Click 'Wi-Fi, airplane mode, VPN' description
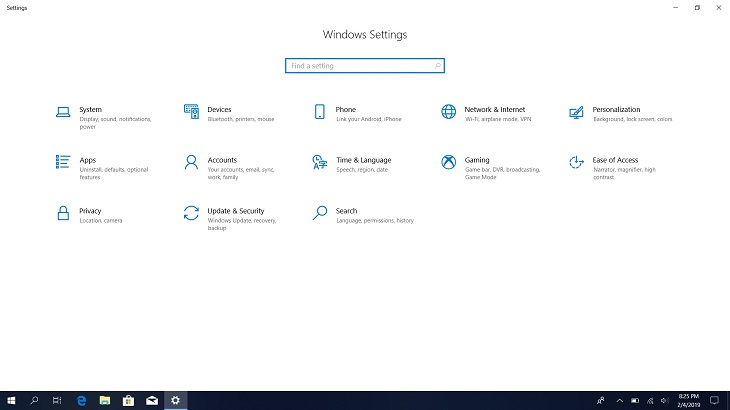Screen dimensions: 730x410 coord(498,119)
